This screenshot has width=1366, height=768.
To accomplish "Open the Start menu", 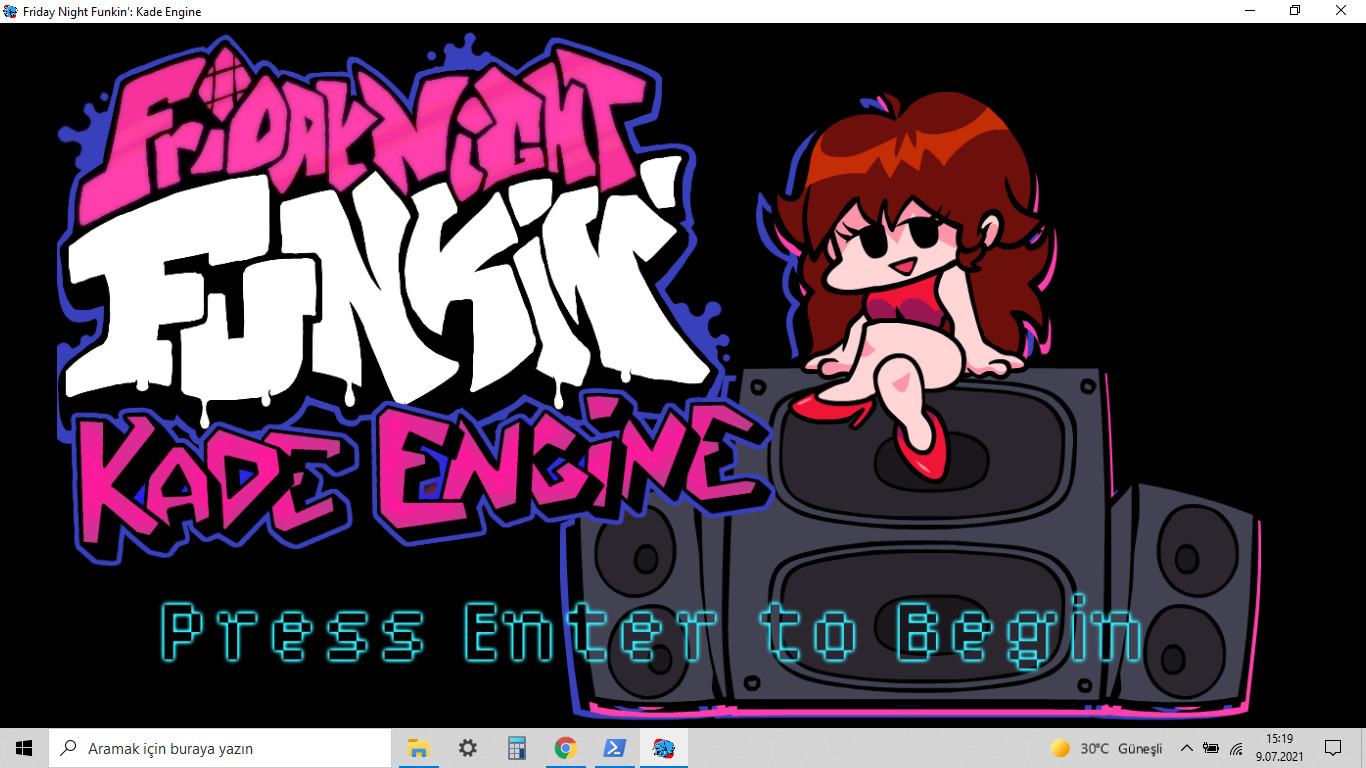I will 23,747.
